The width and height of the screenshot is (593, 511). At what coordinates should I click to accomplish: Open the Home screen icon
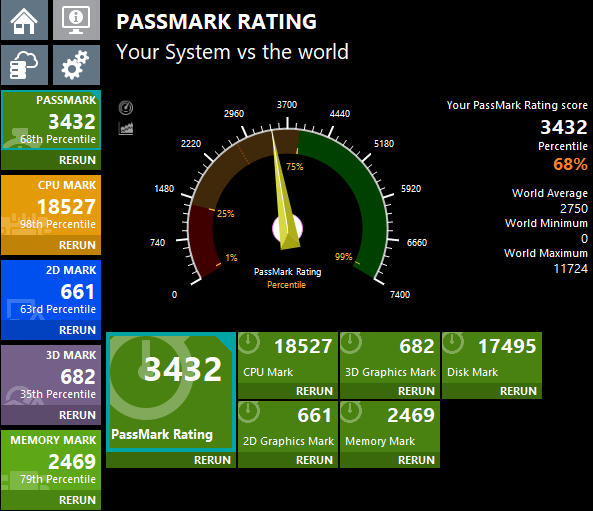click(x=24, y=20)
